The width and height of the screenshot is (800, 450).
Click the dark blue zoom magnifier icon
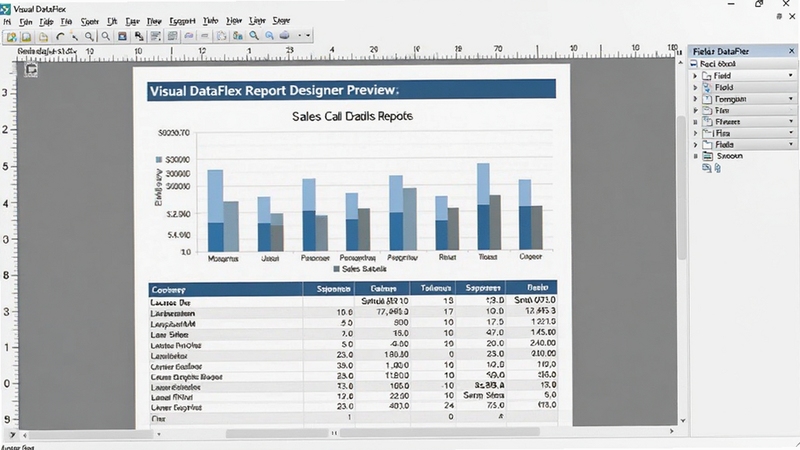pyautogui.click(x=254, y=36)
